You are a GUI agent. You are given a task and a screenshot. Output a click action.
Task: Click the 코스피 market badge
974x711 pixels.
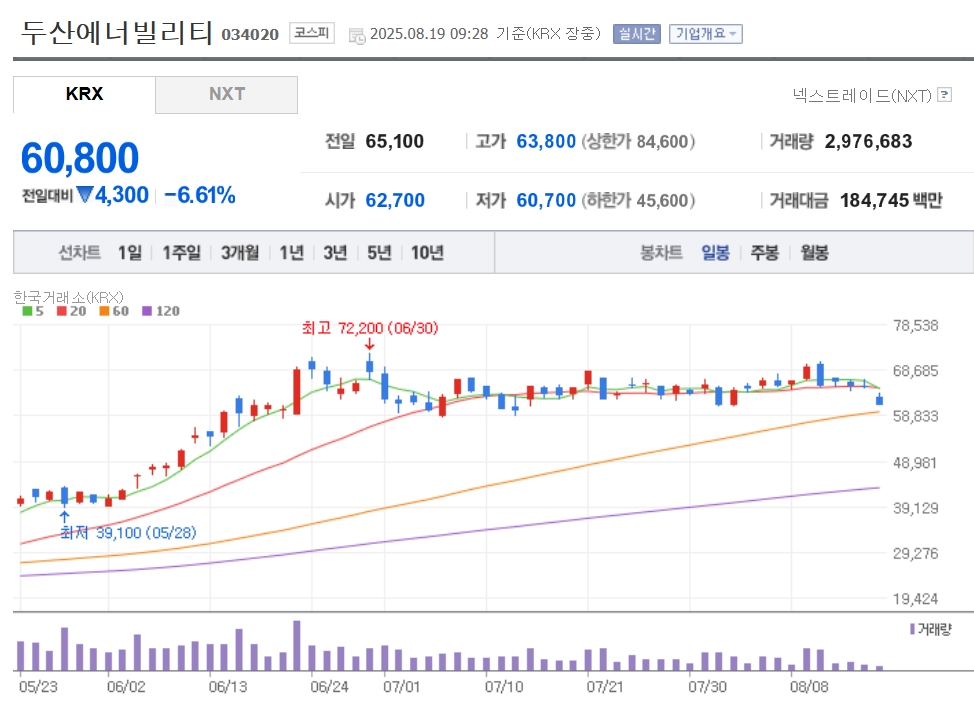point(312,33)
